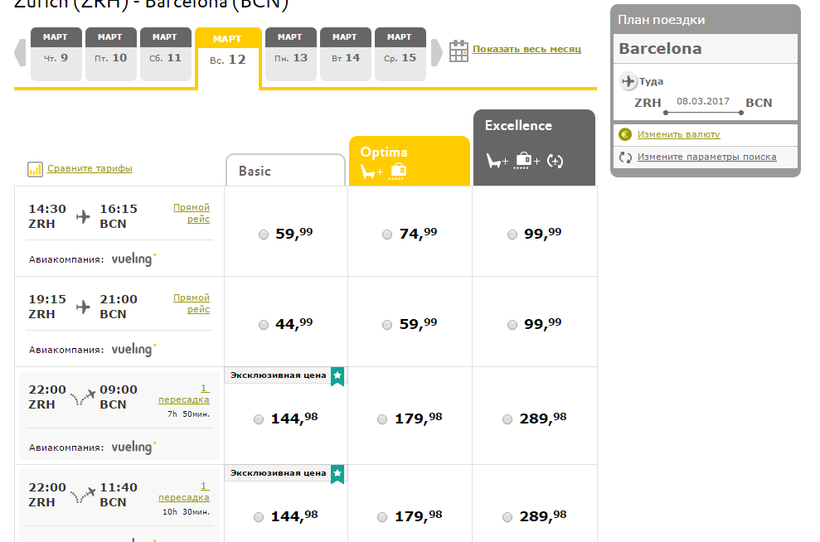
Task: Click 'Измените параметры поиска' link
Action: 706,157
